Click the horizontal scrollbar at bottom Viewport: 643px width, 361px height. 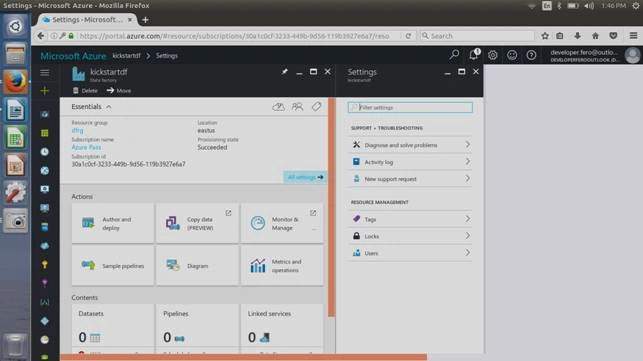244,357
